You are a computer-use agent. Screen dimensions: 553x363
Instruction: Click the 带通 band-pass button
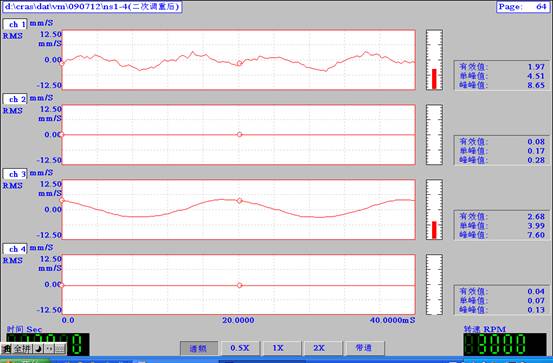pyautogui.click(x=364, y=348)
